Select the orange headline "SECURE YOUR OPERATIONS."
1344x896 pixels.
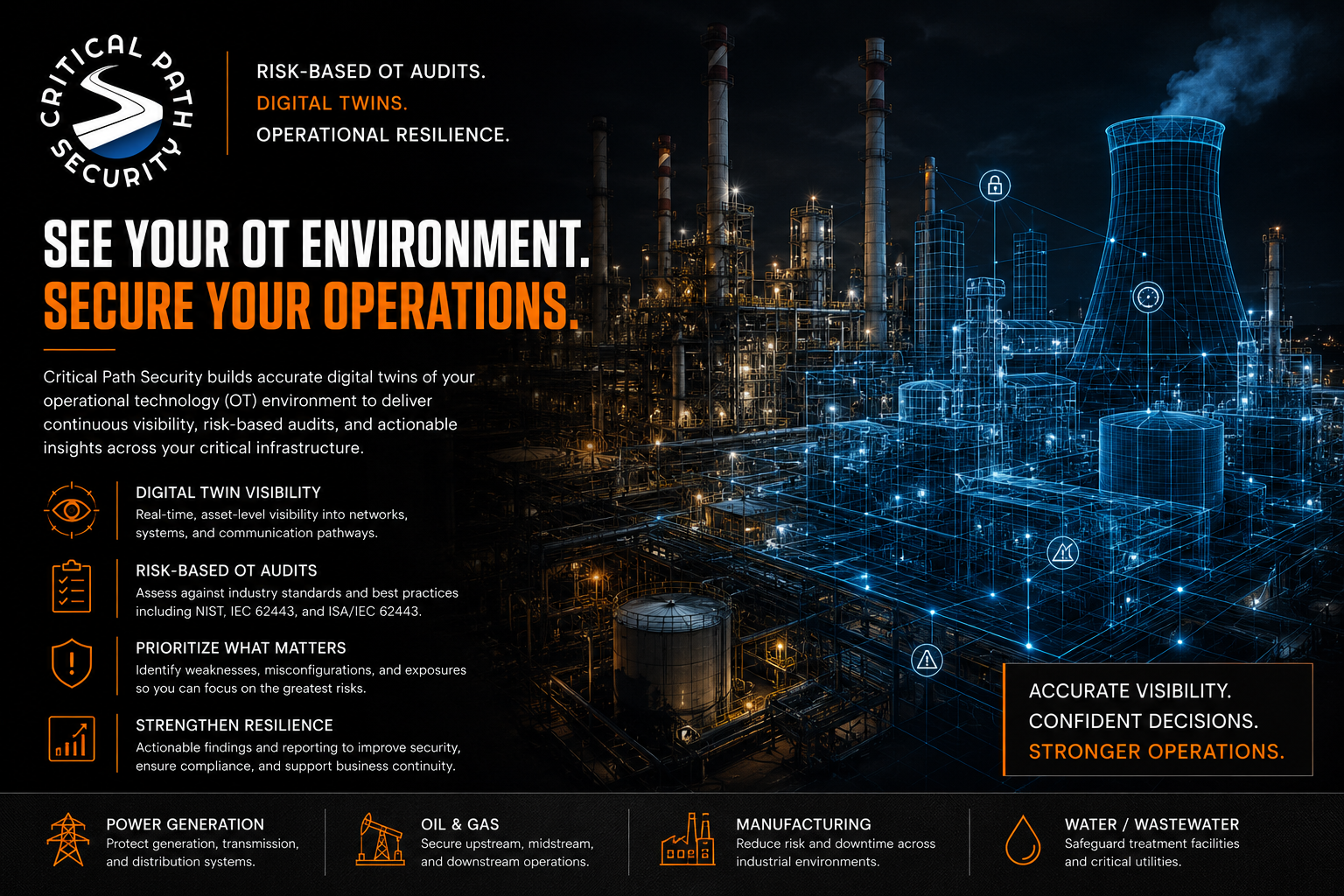[311, 306]
